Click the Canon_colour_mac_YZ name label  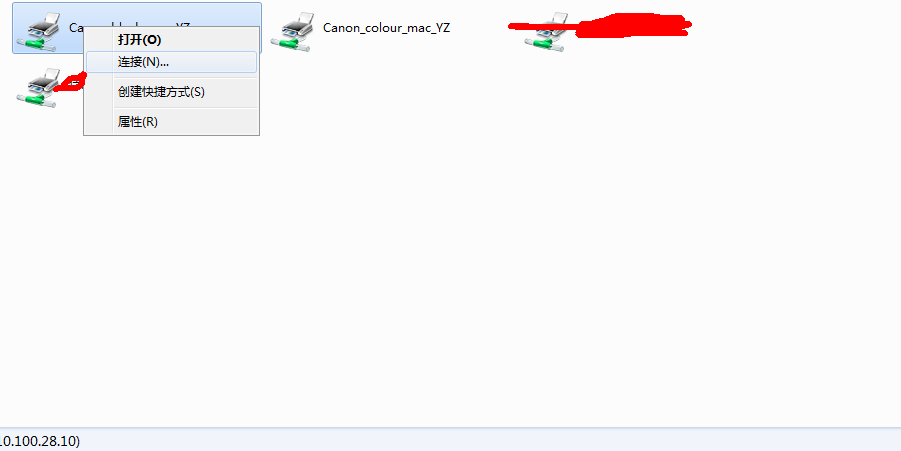pos(386,28)
